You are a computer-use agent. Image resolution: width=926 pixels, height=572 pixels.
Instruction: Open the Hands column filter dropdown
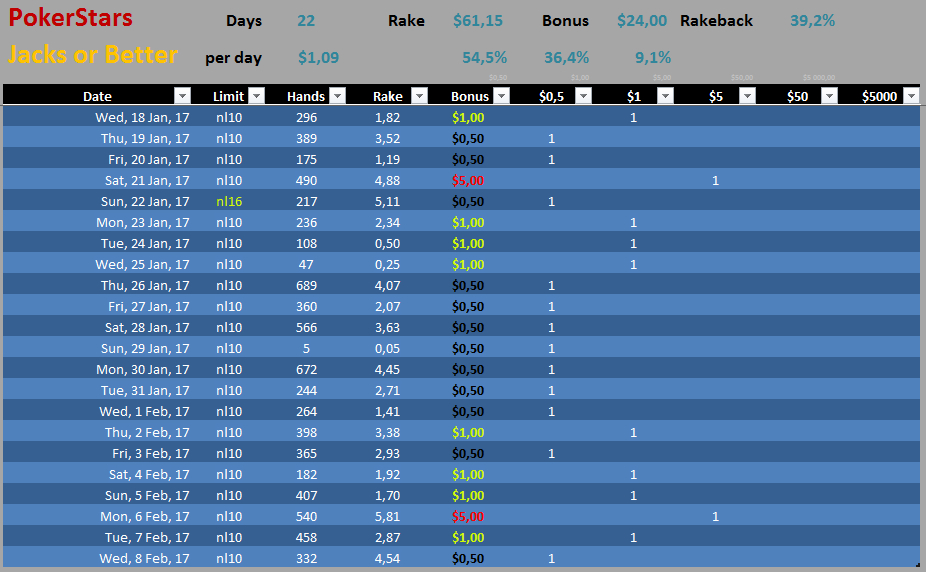(337, 96)
